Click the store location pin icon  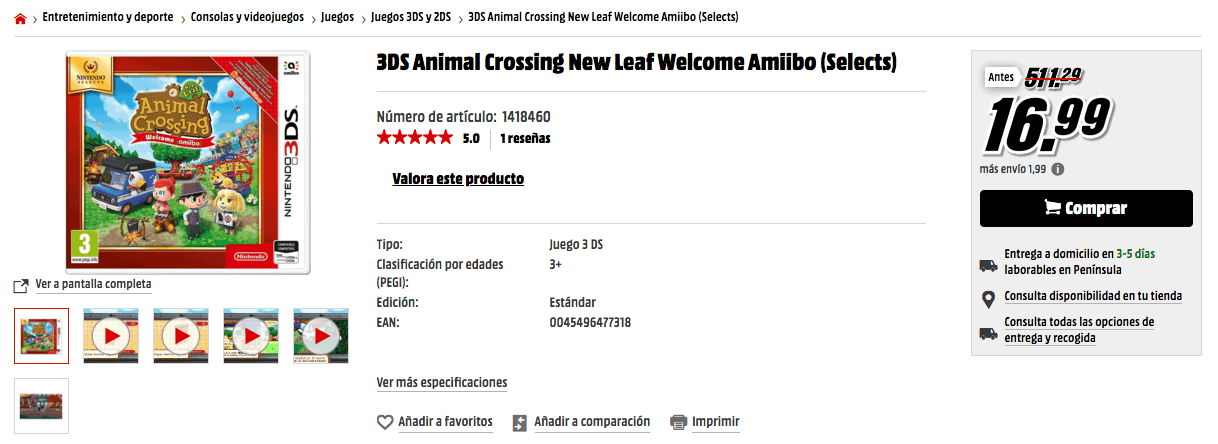pos(988,297)
